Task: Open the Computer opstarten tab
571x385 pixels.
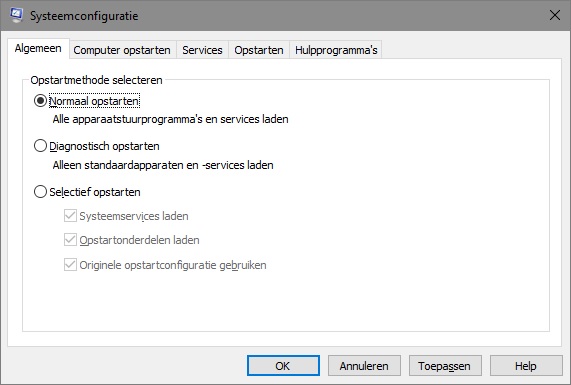Action: tap(122, 50)
